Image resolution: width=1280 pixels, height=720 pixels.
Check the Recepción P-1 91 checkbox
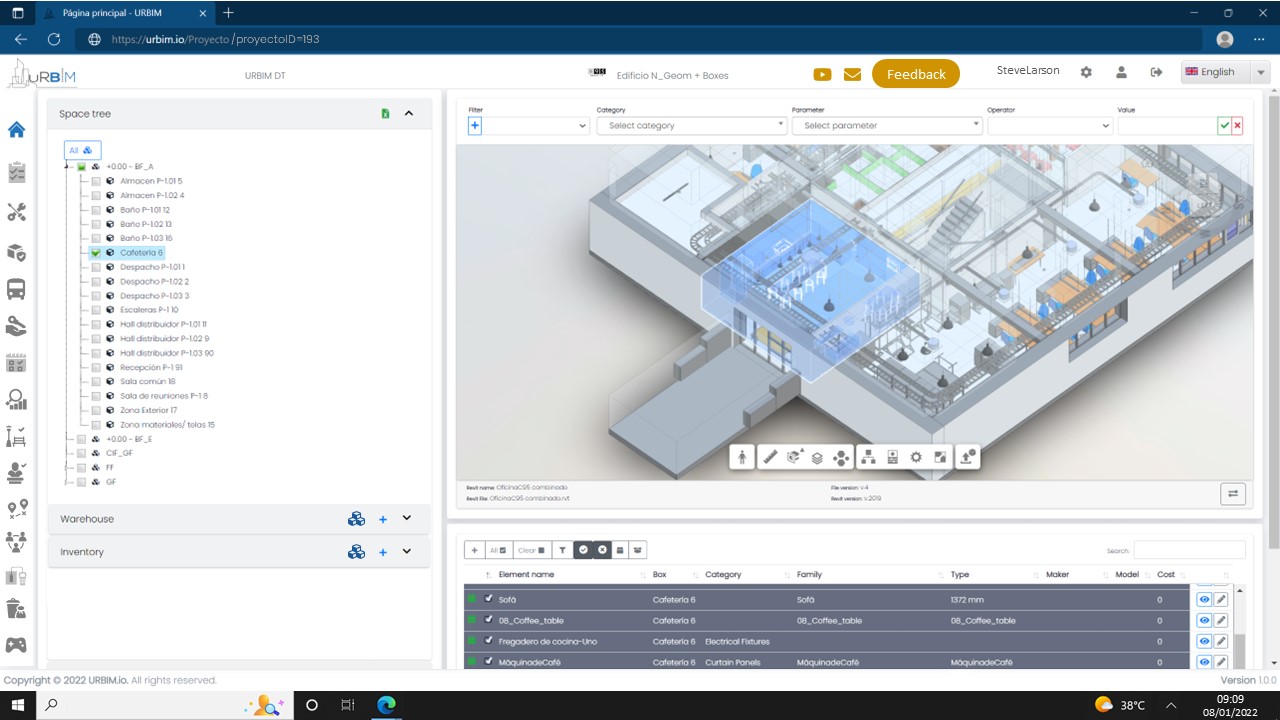click(96, 368)
